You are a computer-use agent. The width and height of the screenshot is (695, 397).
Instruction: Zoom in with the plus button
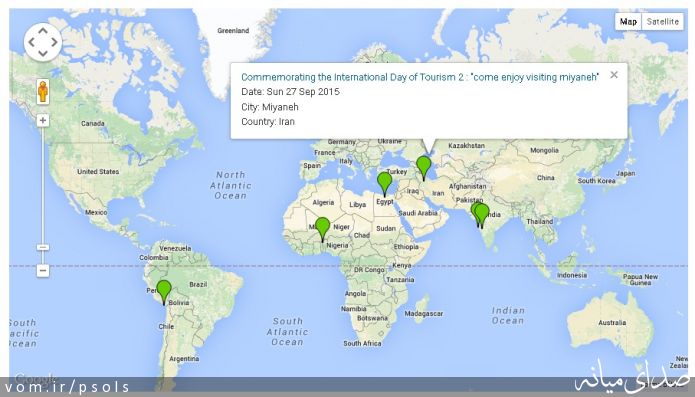pos(43,121)
